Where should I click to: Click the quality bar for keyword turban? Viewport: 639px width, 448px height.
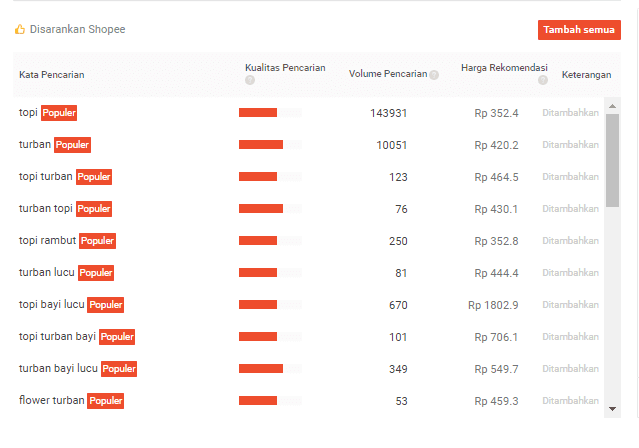pyautogui.click(x=270, y=144)
